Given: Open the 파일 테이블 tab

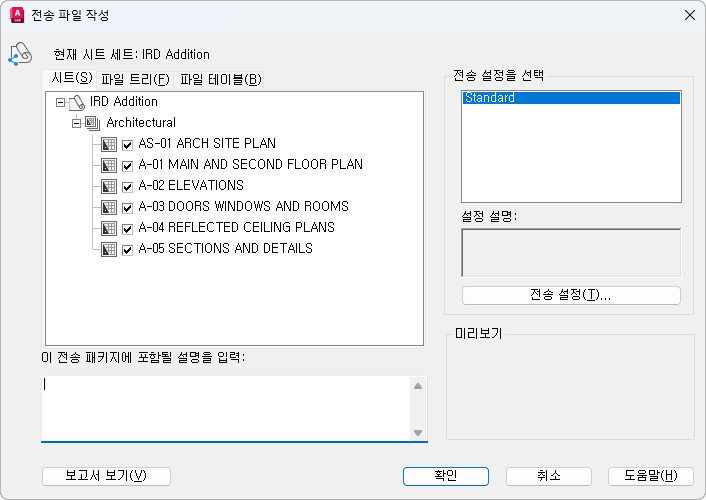Looking at the screenshot, I should tap(220, 79).
